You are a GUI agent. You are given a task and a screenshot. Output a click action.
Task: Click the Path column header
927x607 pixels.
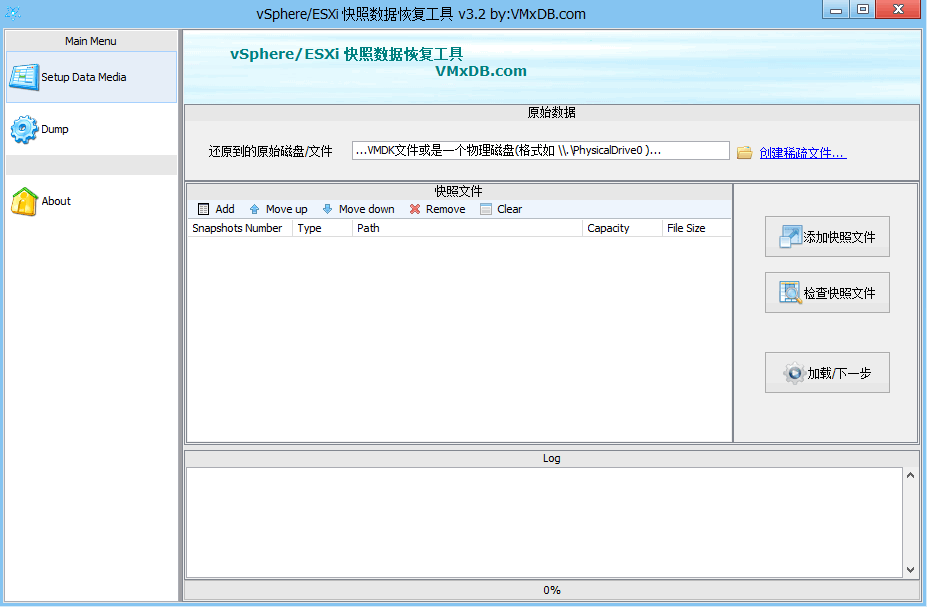[x=468, y=228]
